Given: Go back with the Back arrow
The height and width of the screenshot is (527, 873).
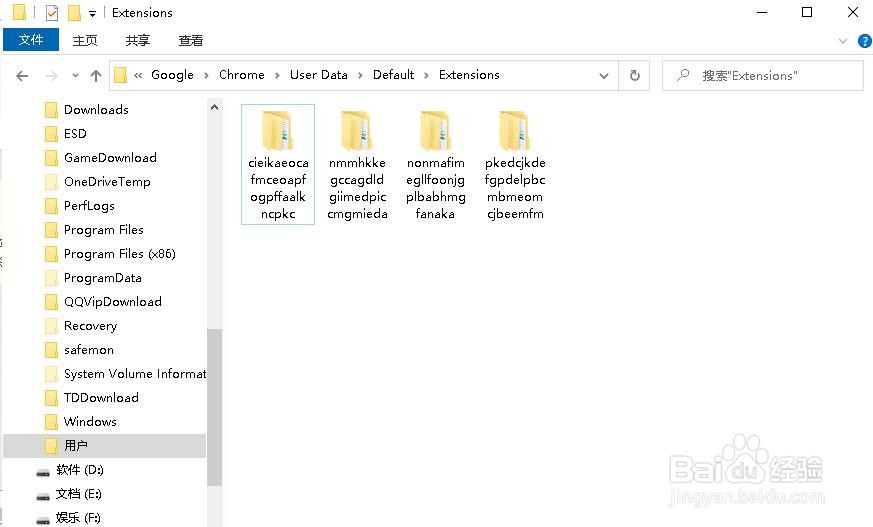Looking at the screenshot, I should 22,76.
